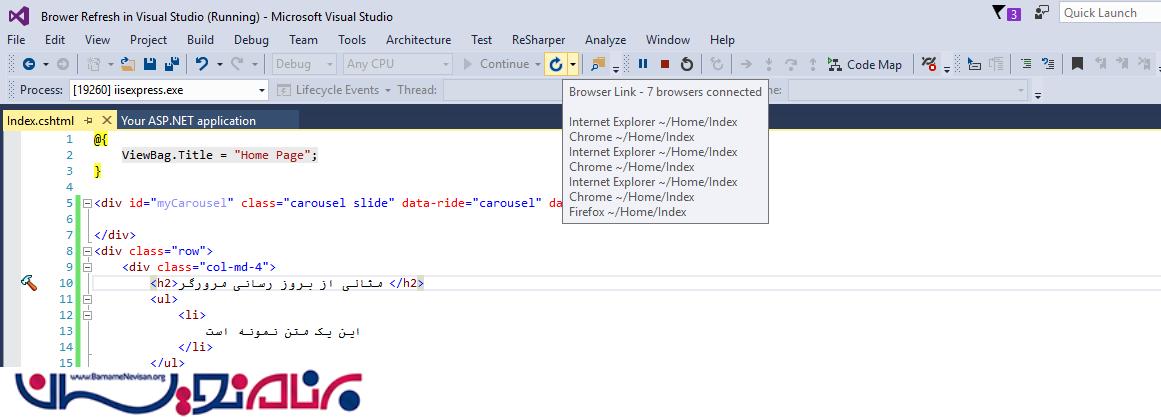Click the bookmark toggle icon
1161x417 pixels.
(1077, 64)
